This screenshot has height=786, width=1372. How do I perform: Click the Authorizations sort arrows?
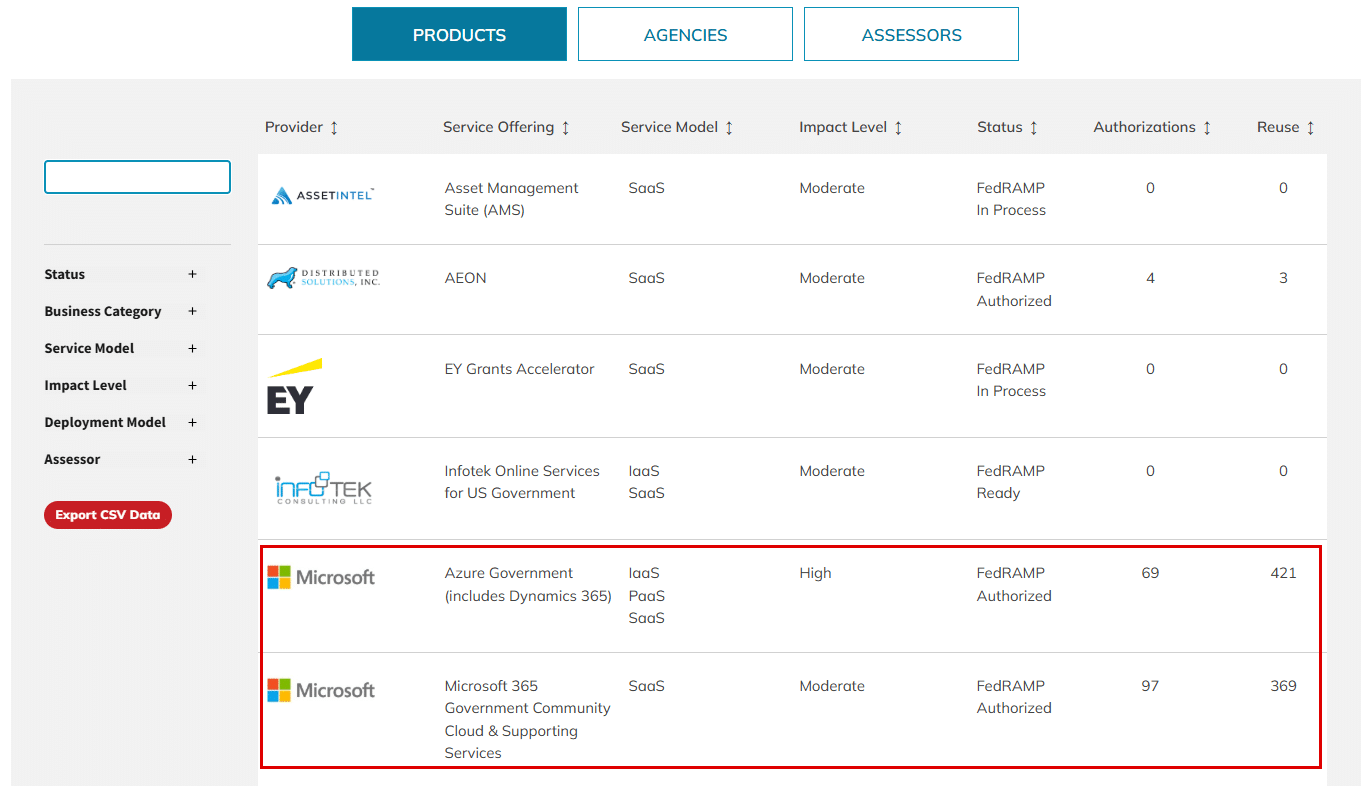point(1207,128)
